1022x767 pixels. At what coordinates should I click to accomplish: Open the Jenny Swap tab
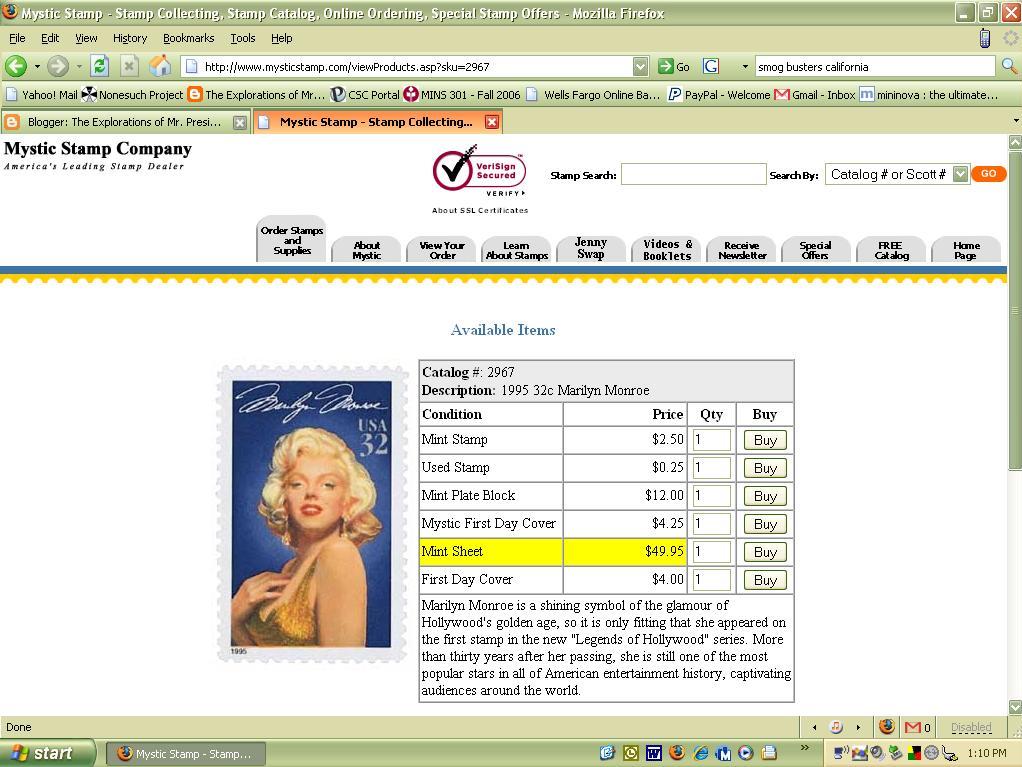[591, 249]
